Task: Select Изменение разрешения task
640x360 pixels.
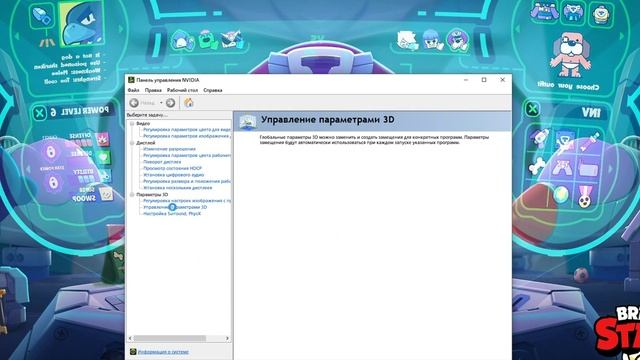Action: point(169,149)
